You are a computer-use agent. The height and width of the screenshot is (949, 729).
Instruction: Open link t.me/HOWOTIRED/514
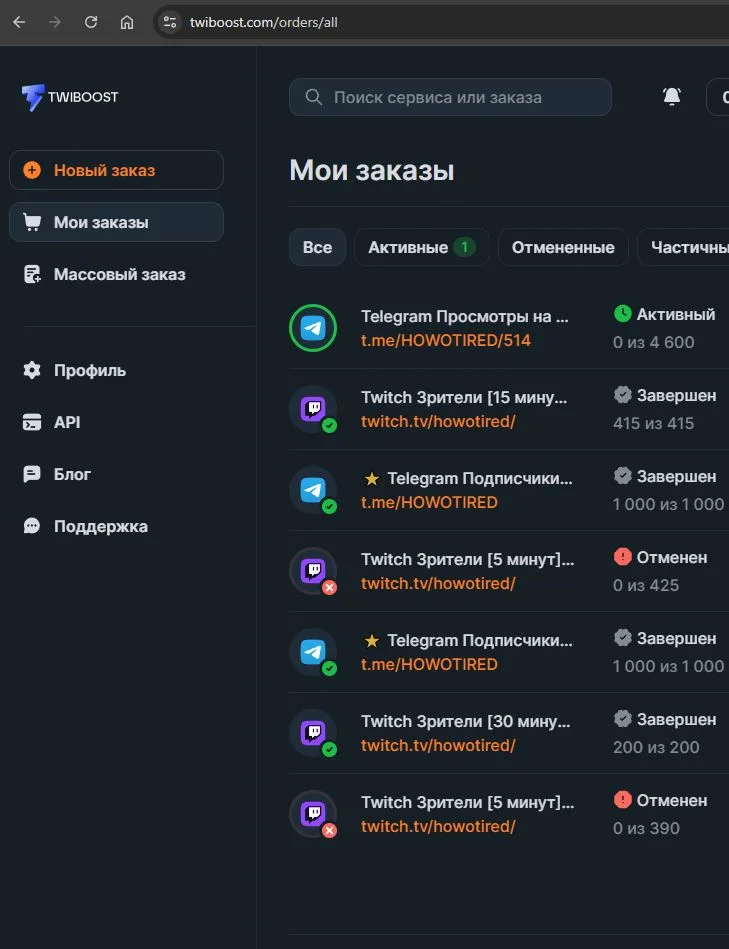point(446,340)
